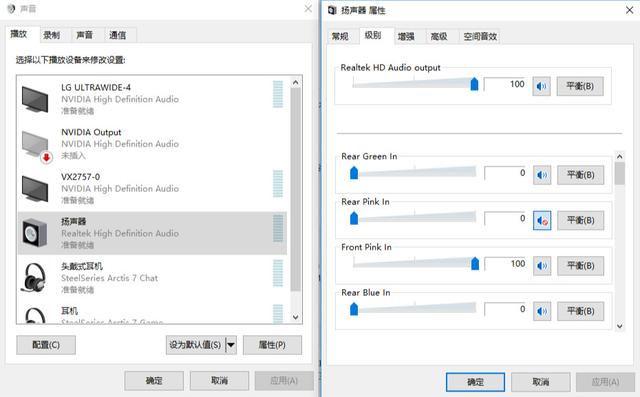The width and height of the screenshot is (640, 397).
Task: Select NVIDIA Output unplugged device icon
Action: tap(37, 146)
